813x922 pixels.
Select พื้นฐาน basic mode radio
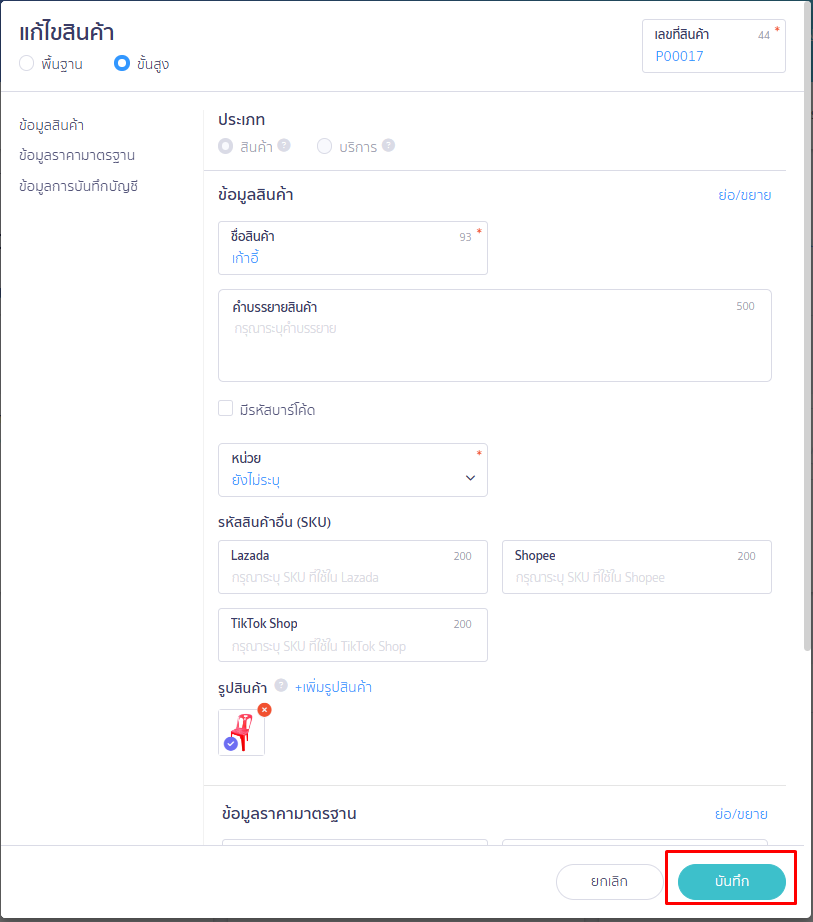coord(27,64)
